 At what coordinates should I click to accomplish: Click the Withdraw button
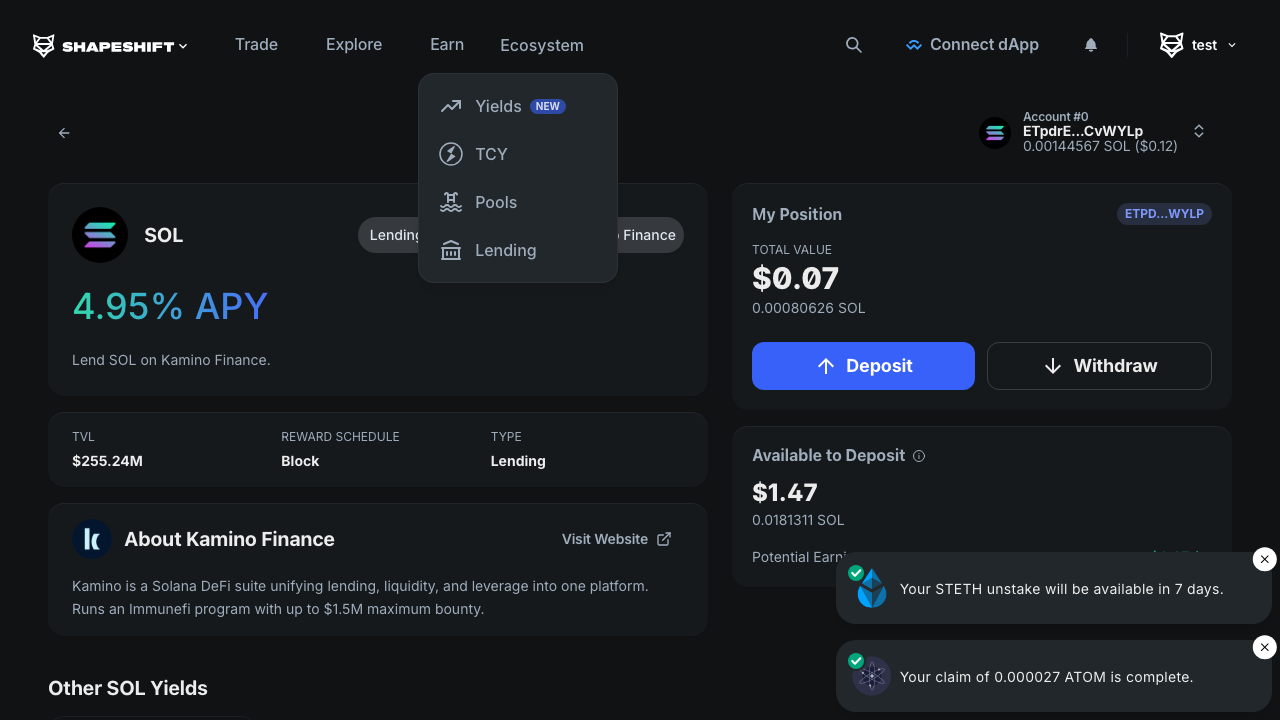pos(1099,366)
